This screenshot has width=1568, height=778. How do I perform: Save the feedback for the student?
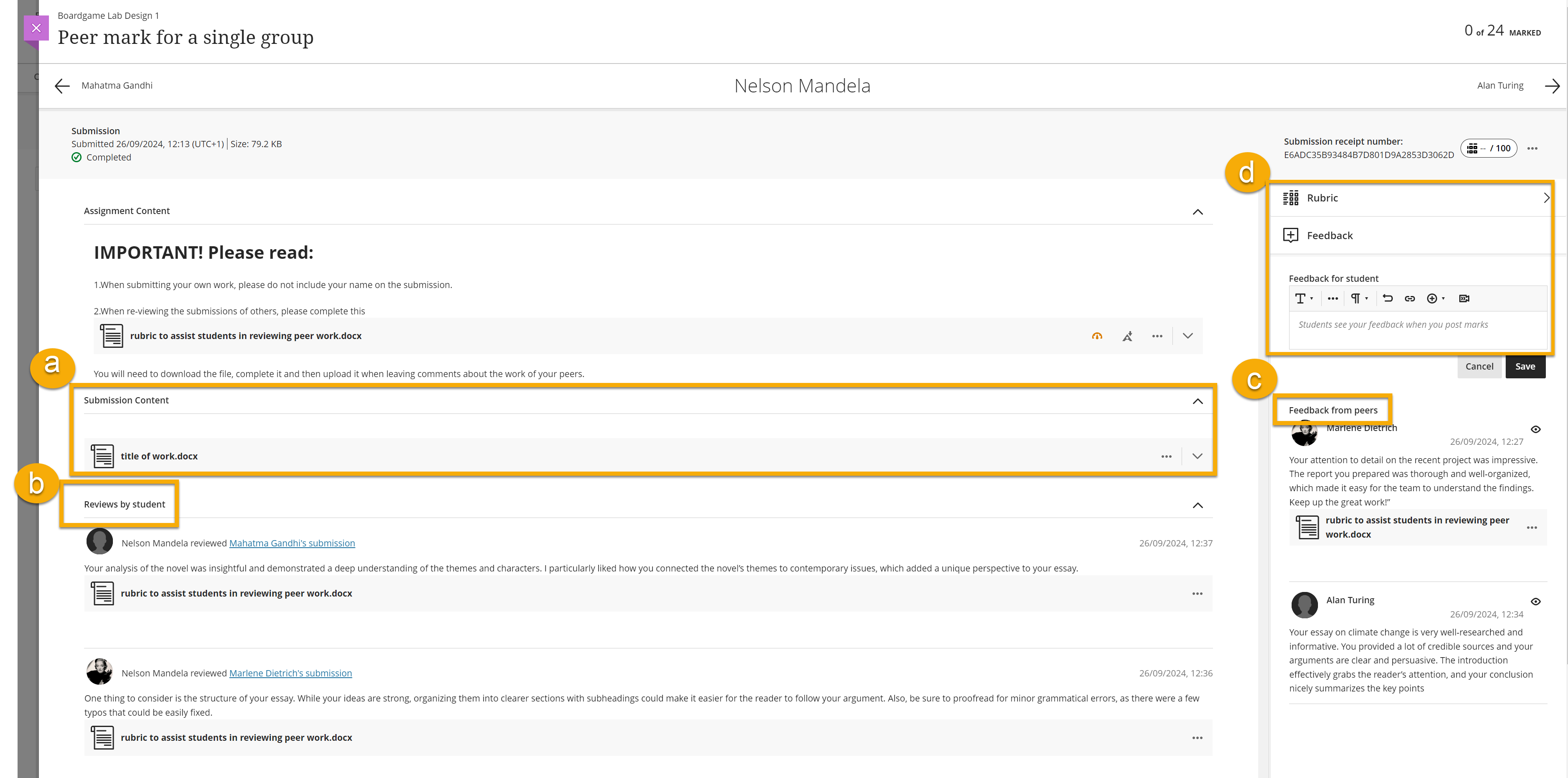tap(1525, 367)
